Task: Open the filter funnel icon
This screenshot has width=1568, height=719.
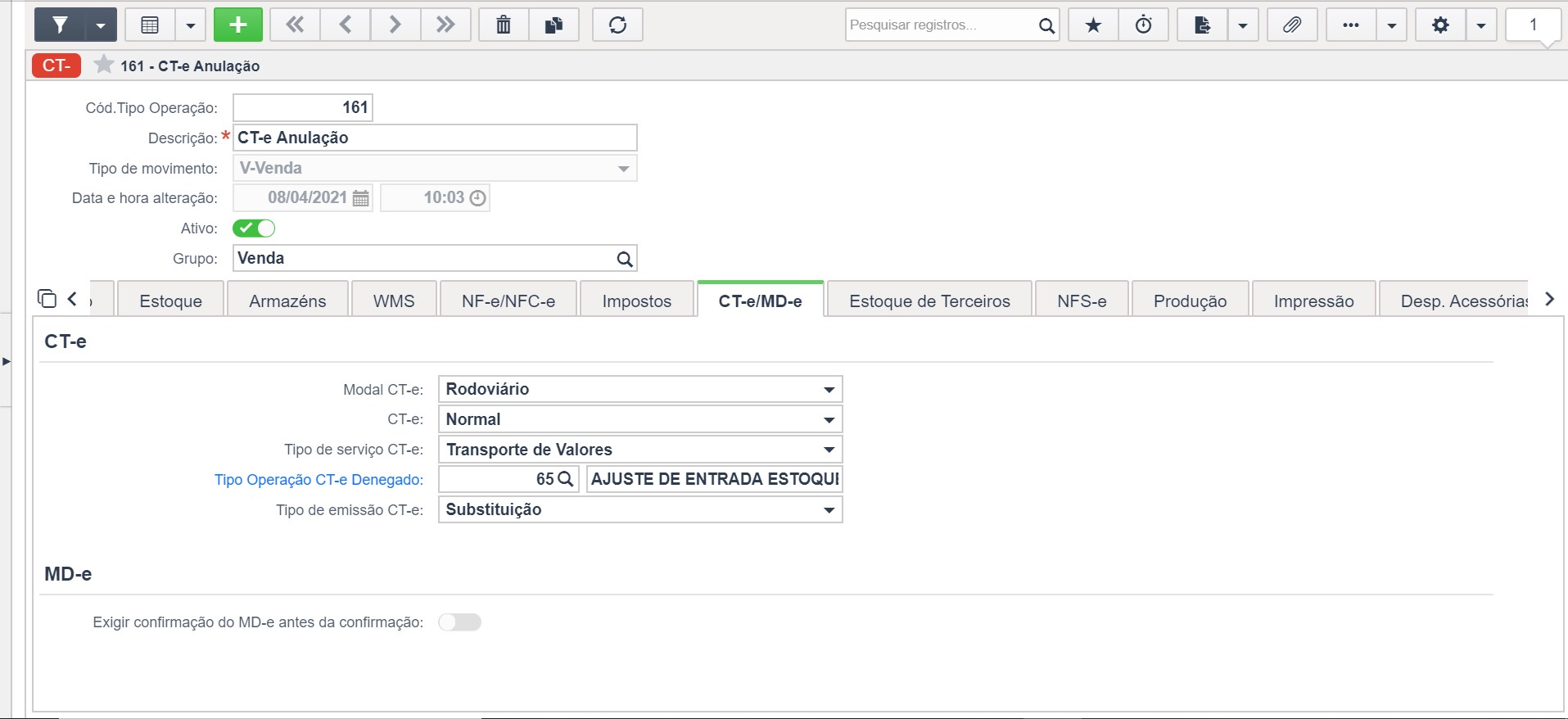Action: point(60,25)
